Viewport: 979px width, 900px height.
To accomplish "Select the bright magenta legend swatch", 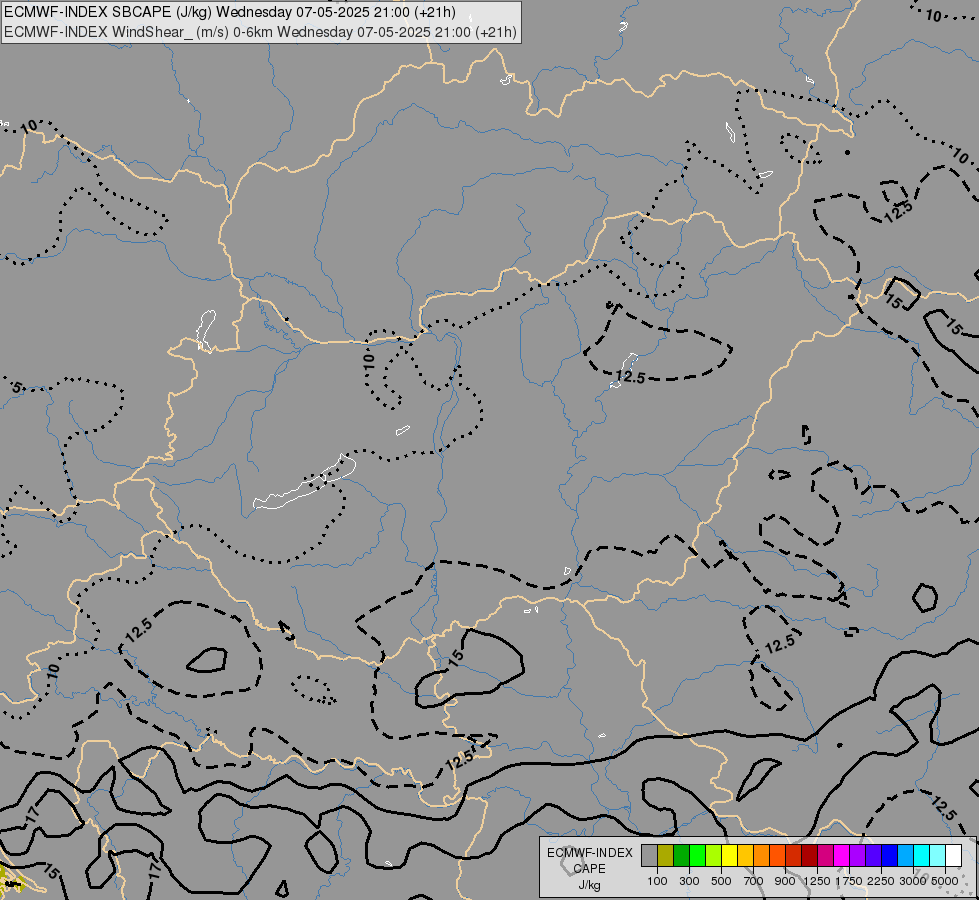I will click(841, 855).
